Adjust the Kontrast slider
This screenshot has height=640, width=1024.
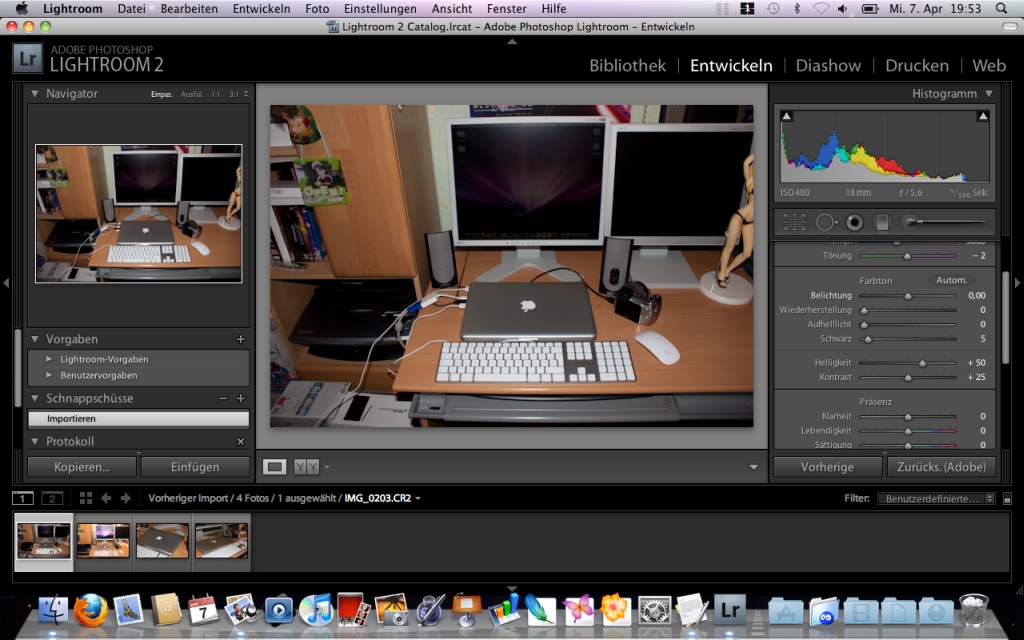coord(908,377)
